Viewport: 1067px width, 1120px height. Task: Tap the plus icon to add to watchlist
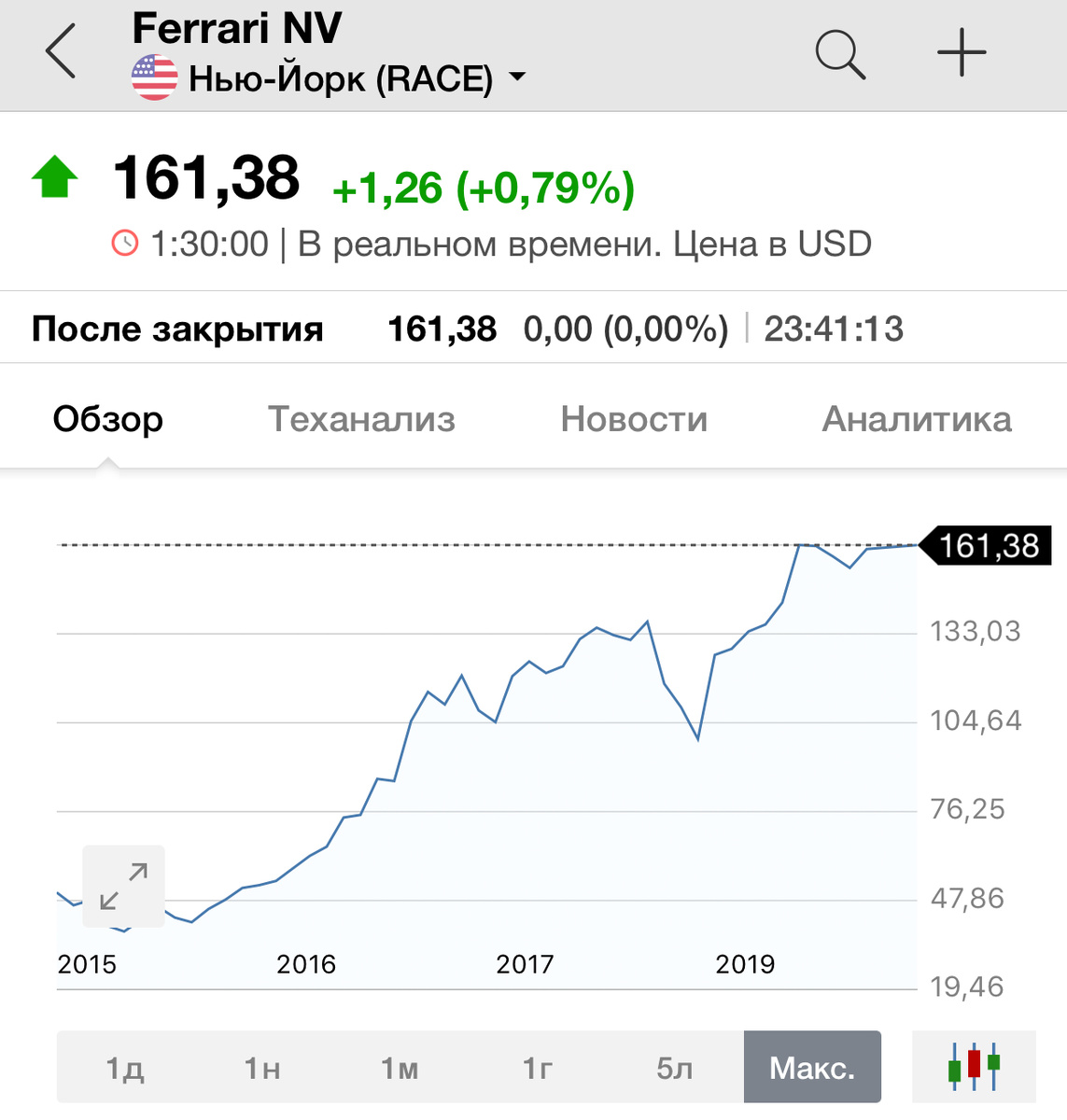pos(962,52)
